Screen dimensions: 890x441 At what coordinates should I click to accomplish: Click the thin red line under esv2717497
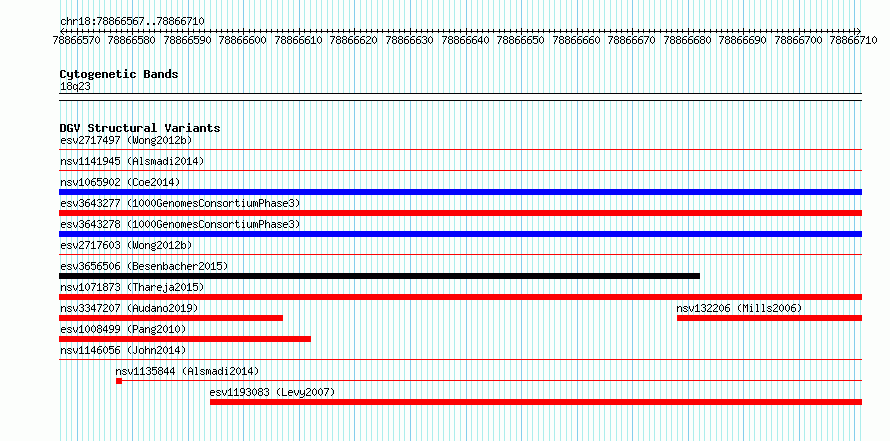460,150
